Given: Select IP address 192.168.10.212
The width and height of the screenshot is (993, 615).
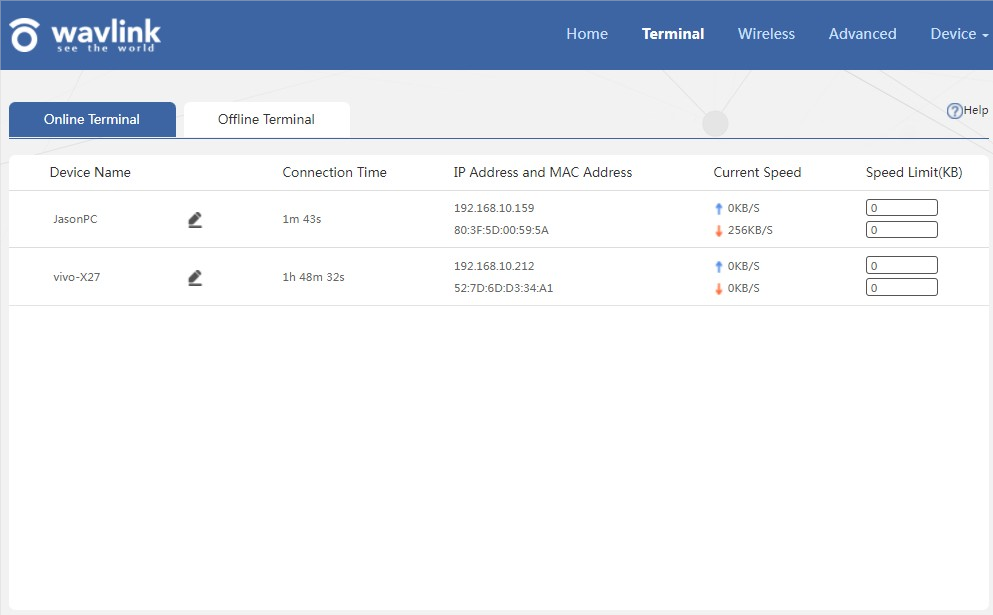Looking at the screenshot, I should click(x=494, y=266).
